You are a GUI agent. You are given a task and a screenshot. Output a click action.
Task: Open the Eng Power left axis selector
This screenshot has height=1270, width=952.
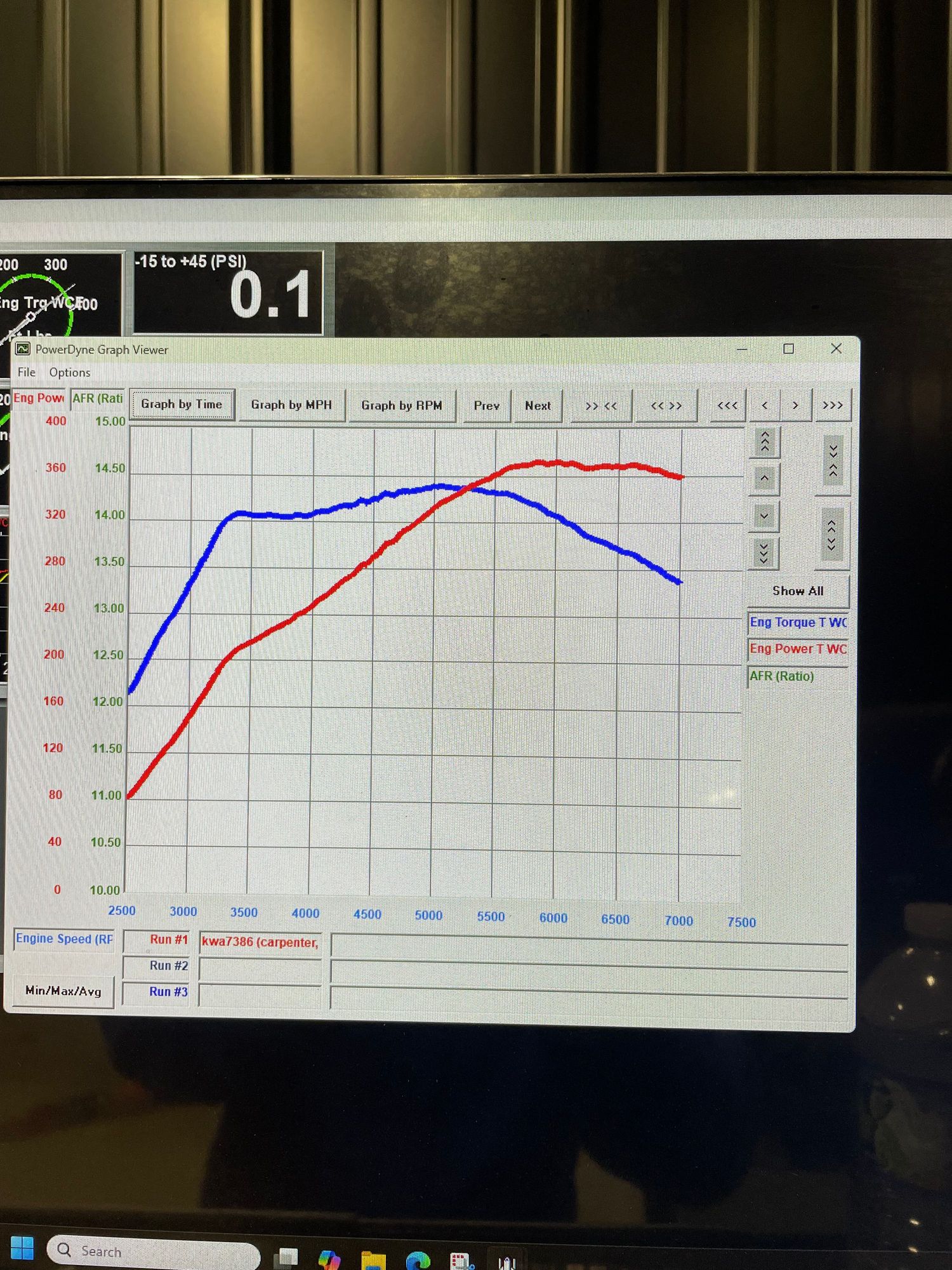pos(39,398)
